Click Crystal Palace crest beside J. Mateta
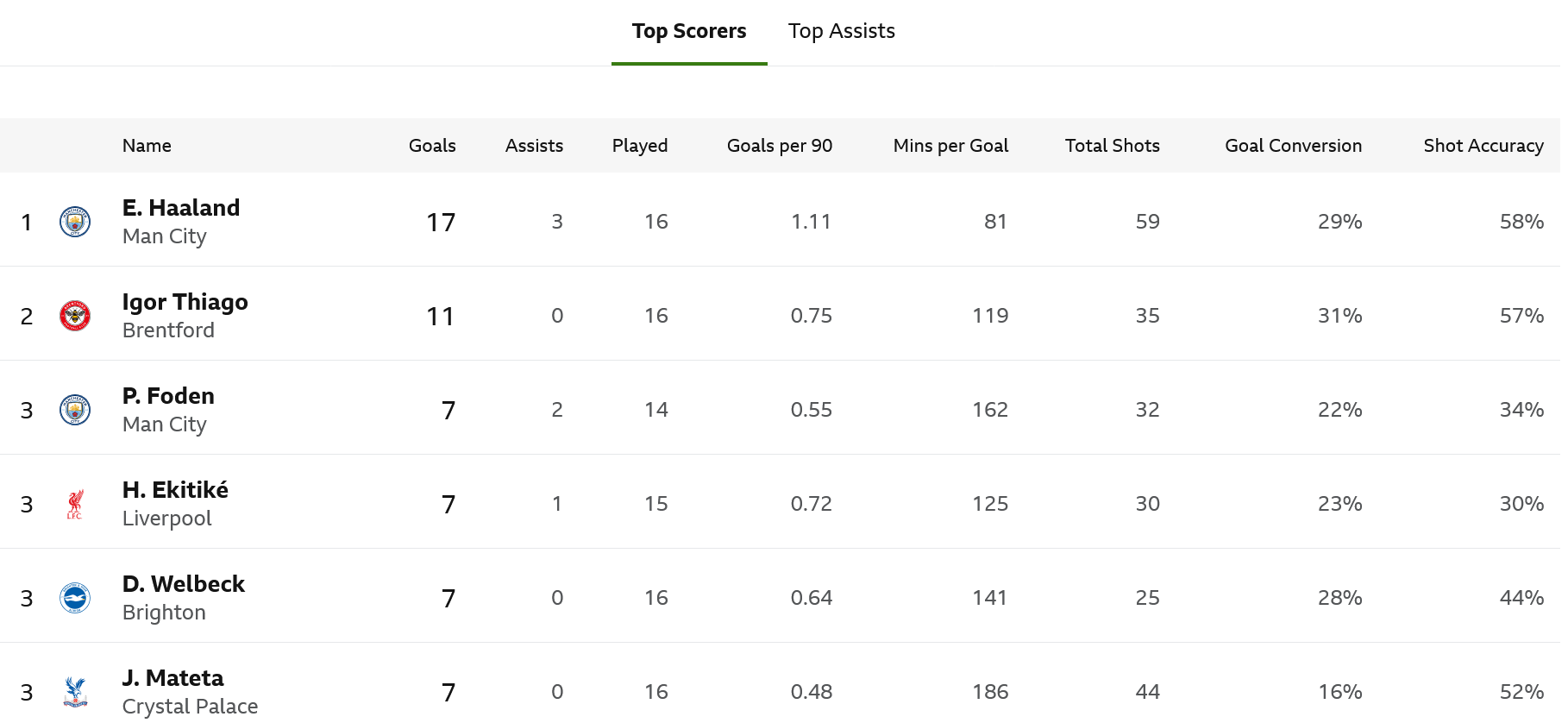 (x=75, y=691)
